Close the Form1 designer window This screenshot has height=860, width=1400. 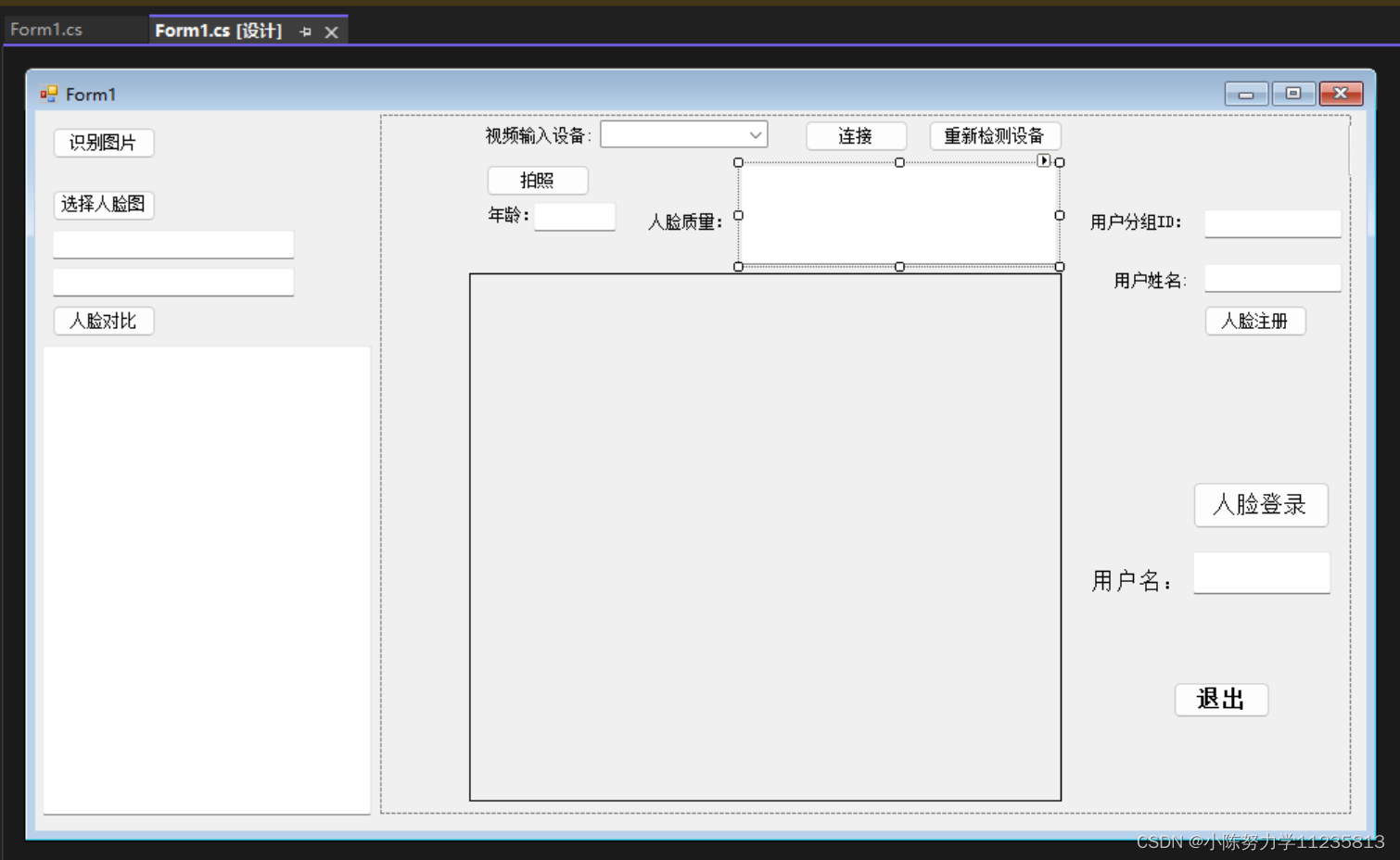click(1341, 94)
